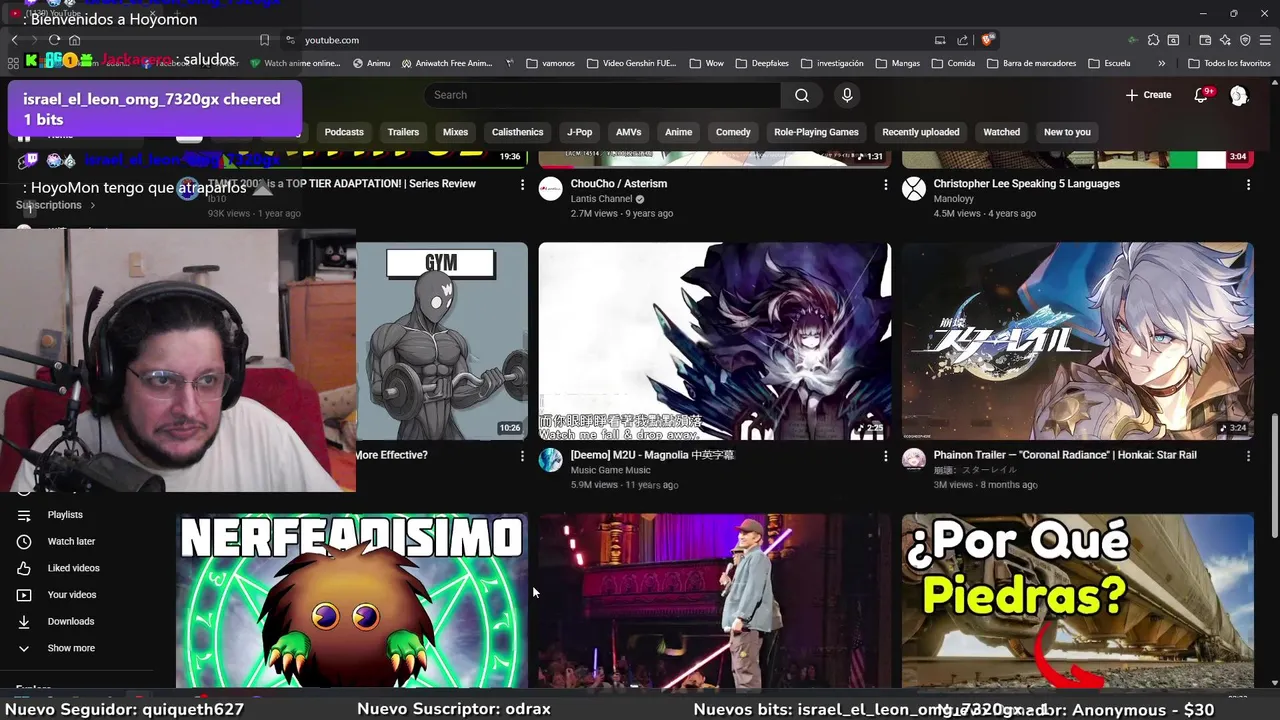
Task: Open options for Christopher Lee Speaking video
Action: pyautogui.click(x=1248, y=185)
